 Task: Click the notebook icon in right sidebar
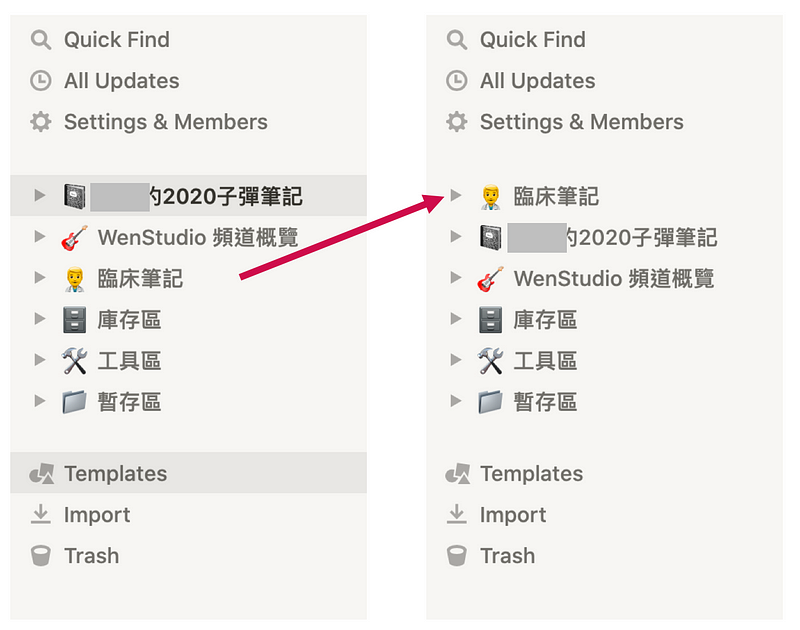click(x=491, y=238)
